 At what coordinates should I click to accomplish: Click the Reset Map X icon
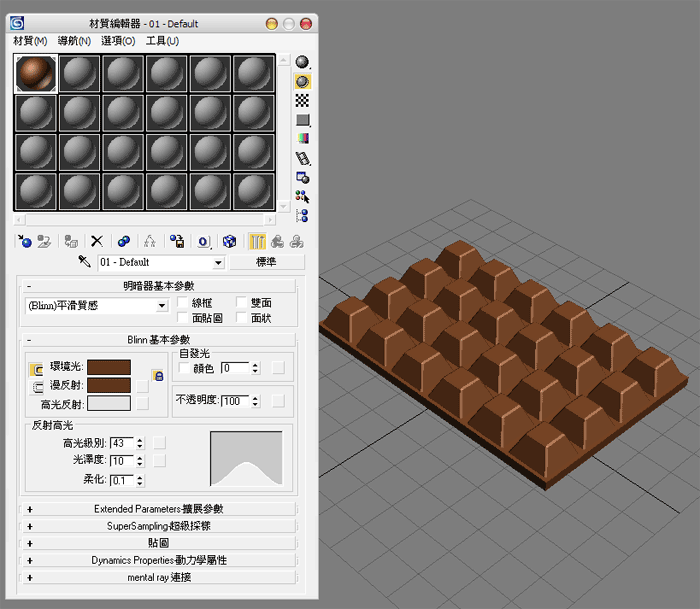97,242
